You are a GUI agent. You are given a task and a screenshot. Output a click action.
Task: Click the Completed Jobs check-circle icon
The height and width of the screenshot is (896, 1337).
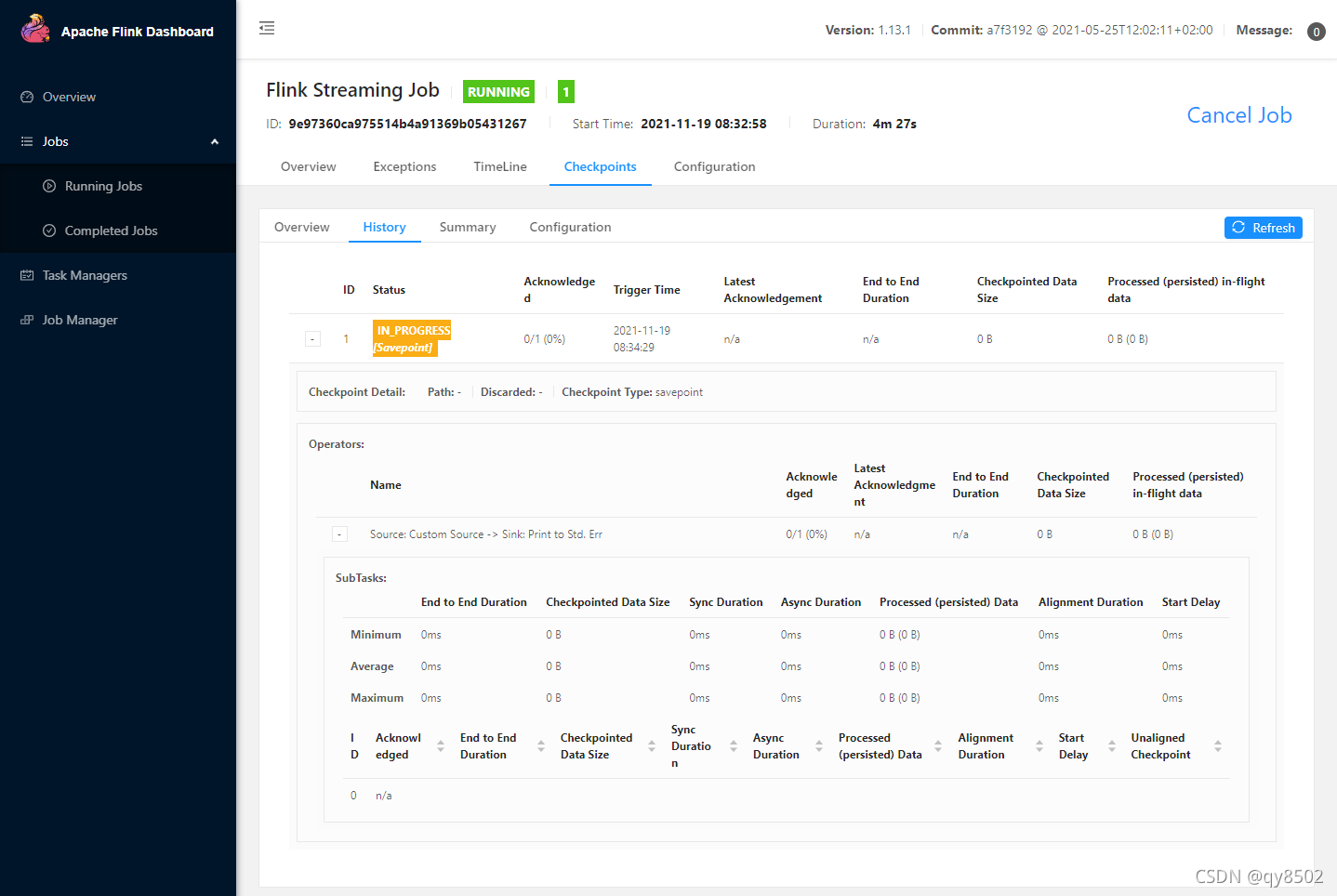coord(49,231)
